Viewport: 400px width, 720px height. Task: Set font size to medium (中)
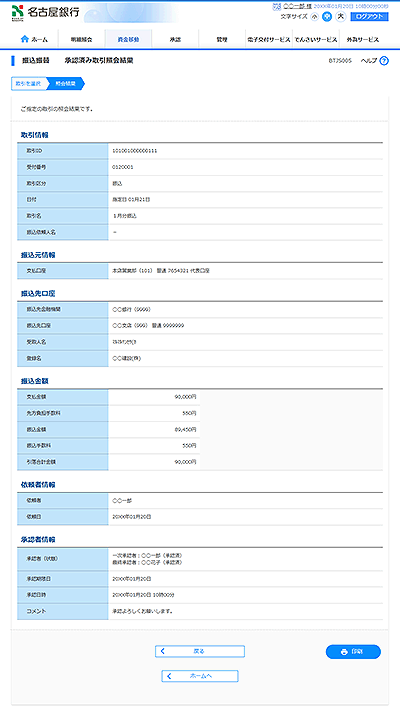327,17
